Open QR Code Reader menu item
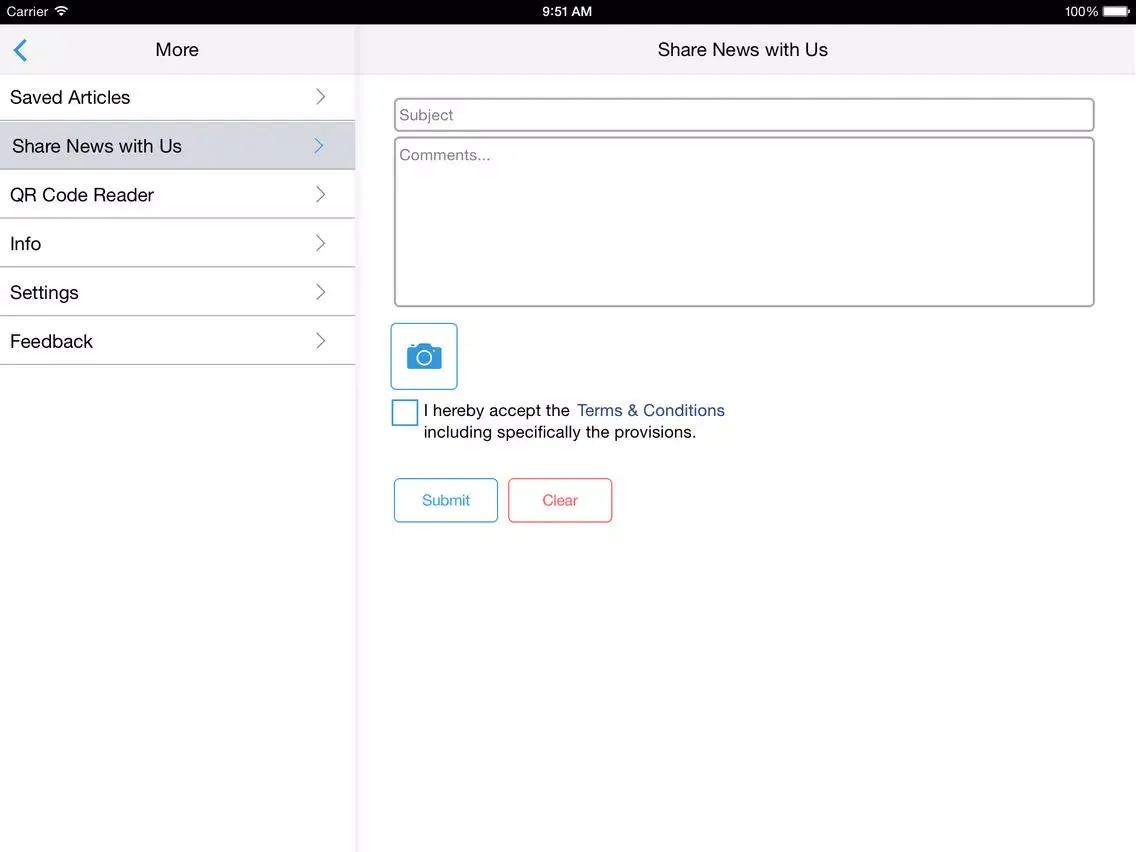 [178, 194]
